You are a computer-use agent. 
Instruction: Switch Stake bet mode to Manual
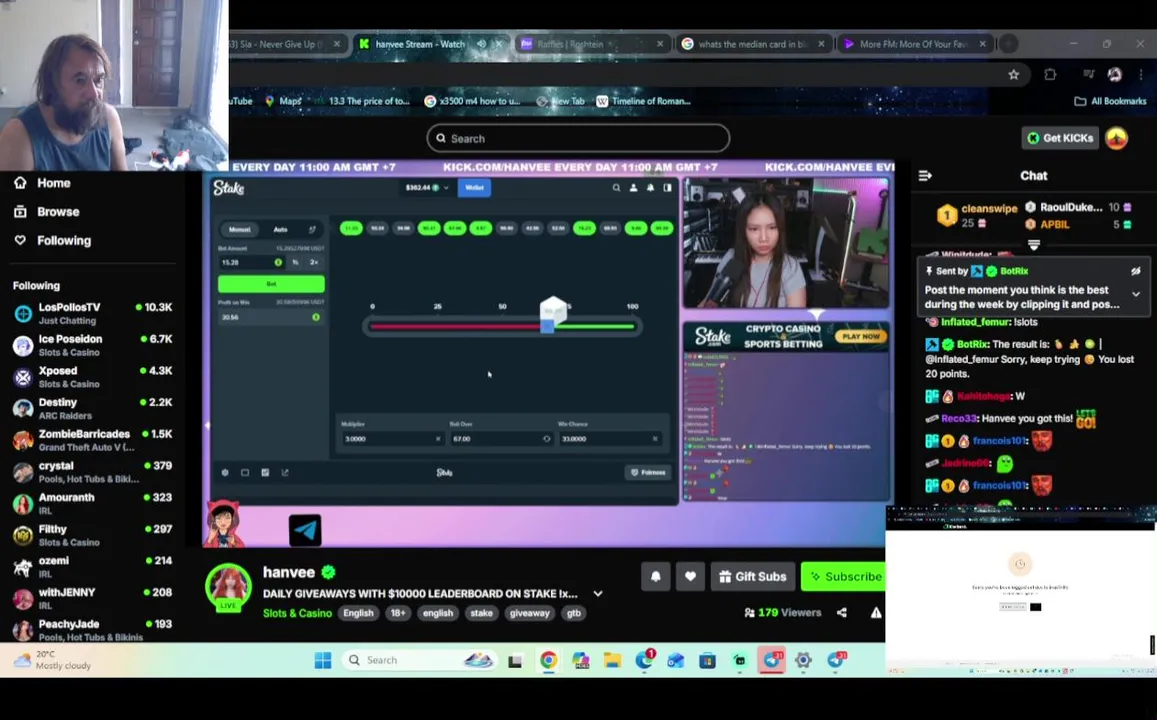[x=240, y=229]
